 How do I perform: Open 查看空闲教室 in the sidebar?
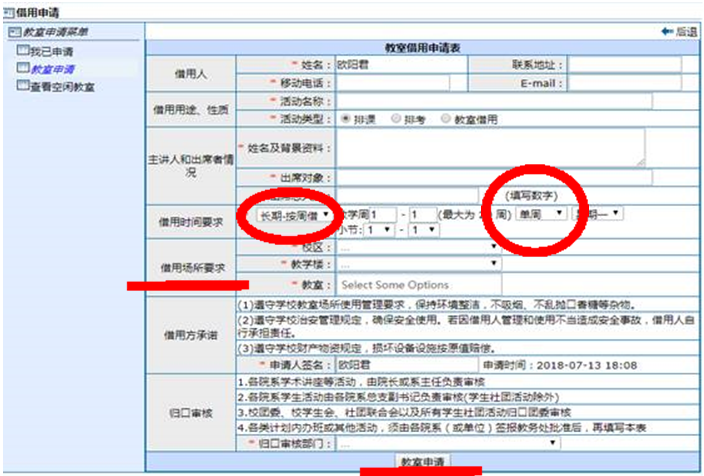(62, 87)
